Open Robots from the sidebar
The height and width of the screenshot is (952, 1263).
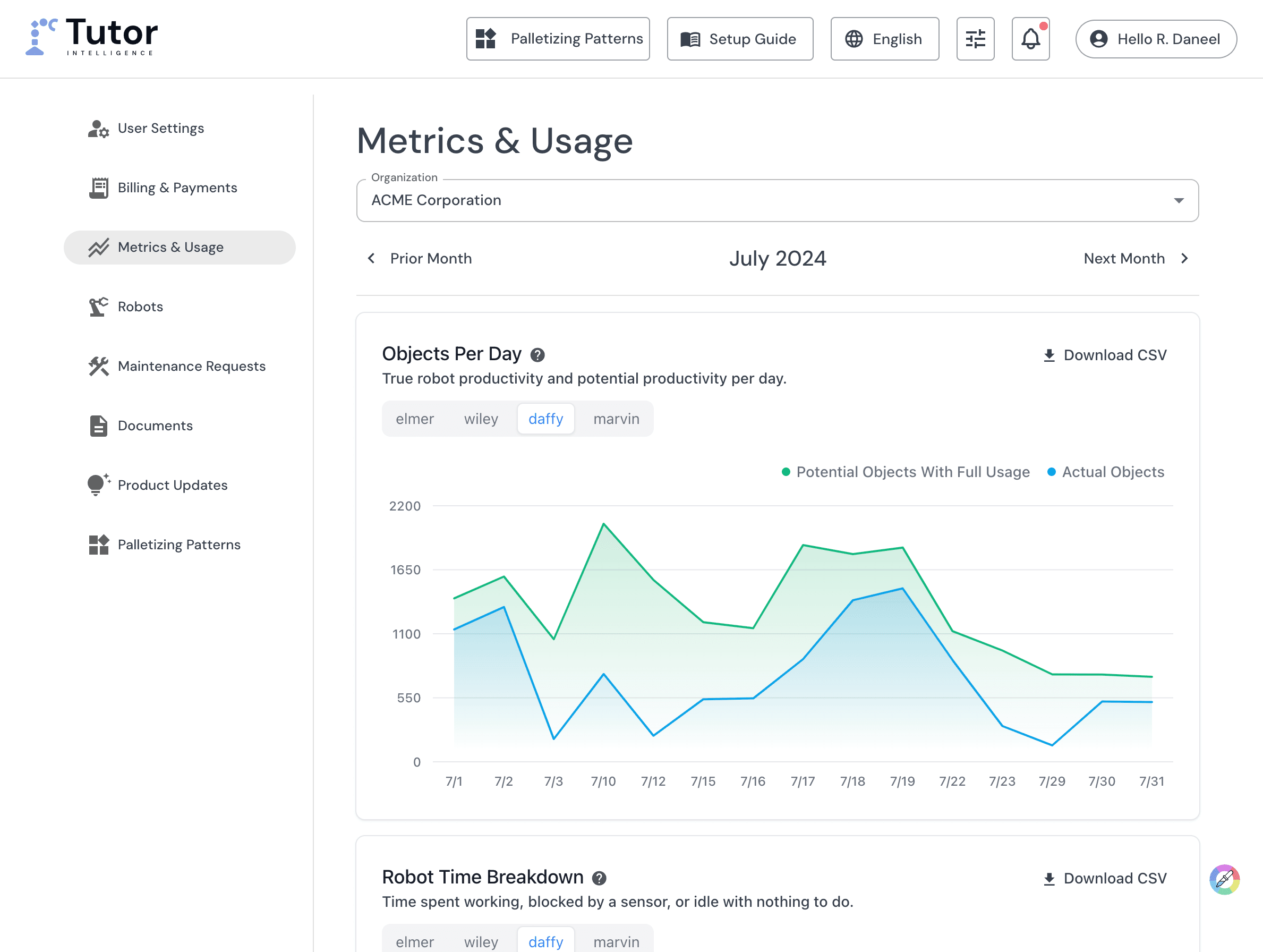(x=140, y=307)
